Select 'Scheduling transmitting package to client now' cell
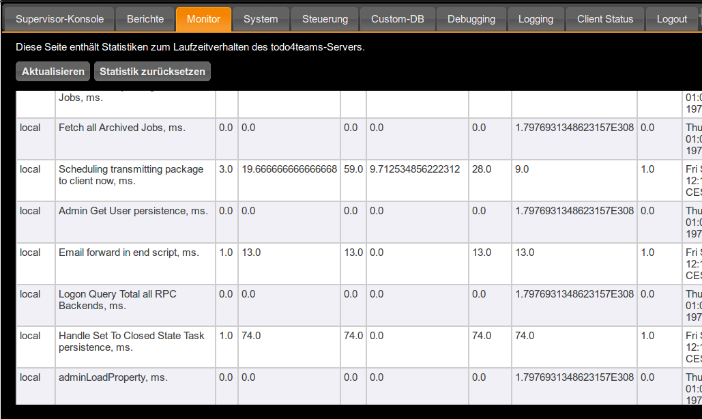Viewport: 702px width, 419px height. (x=135, y=180)
